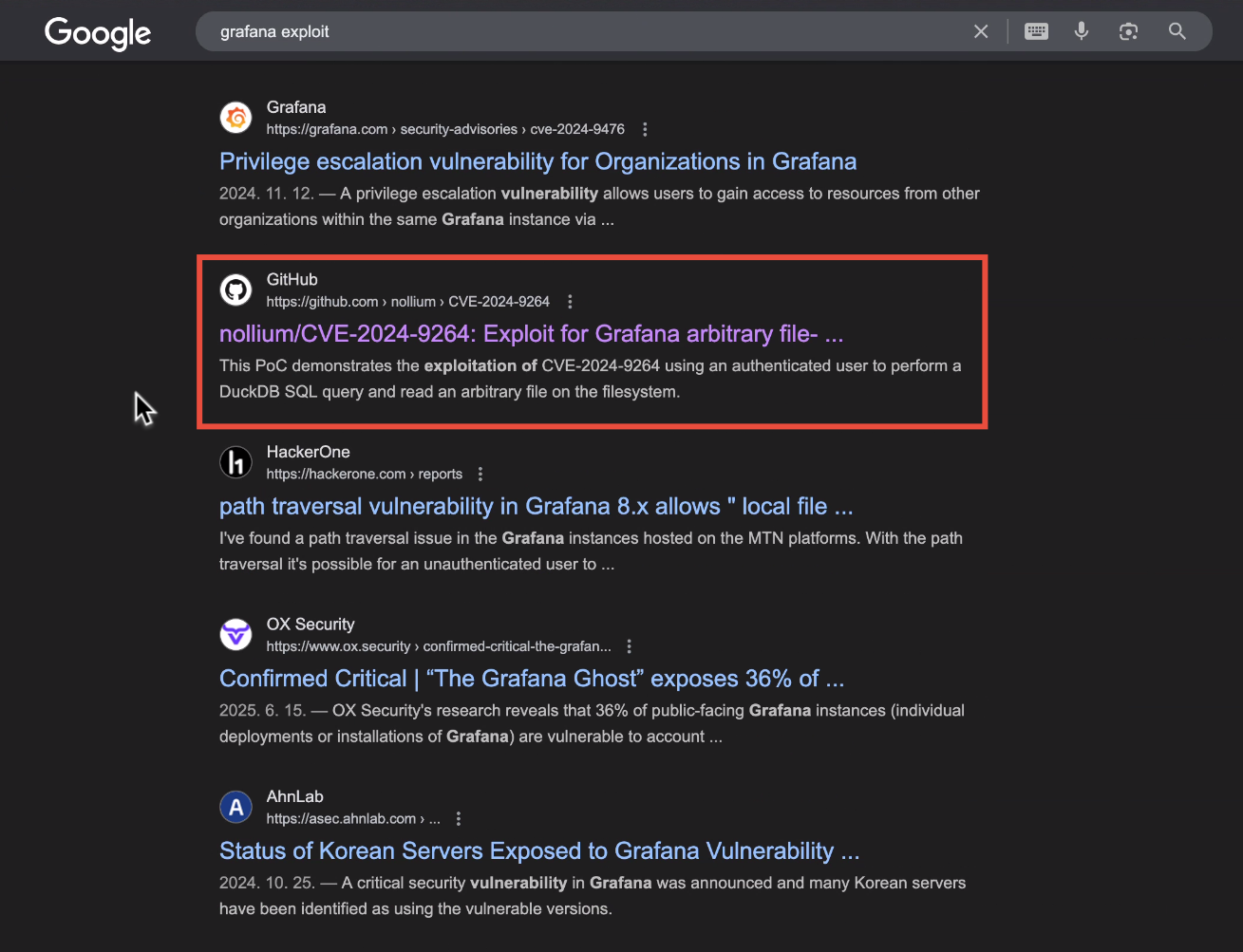Image resolution: width=1243 pixels, height=952 pixels.
Task: Open 'Confirmed Critical | The Grafana Ghost' link
Action: tap(532, 679)
